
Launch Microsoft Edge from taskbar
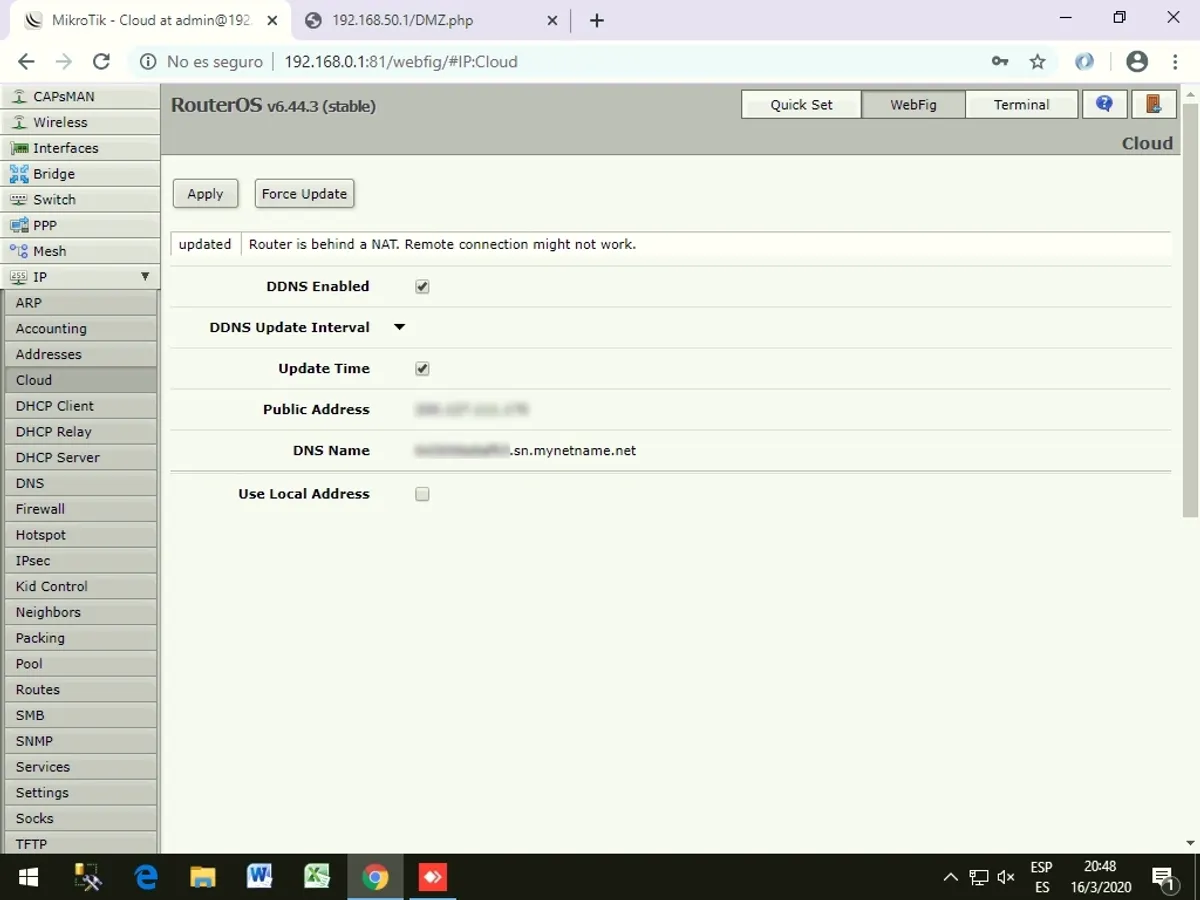tap(146, 878)
